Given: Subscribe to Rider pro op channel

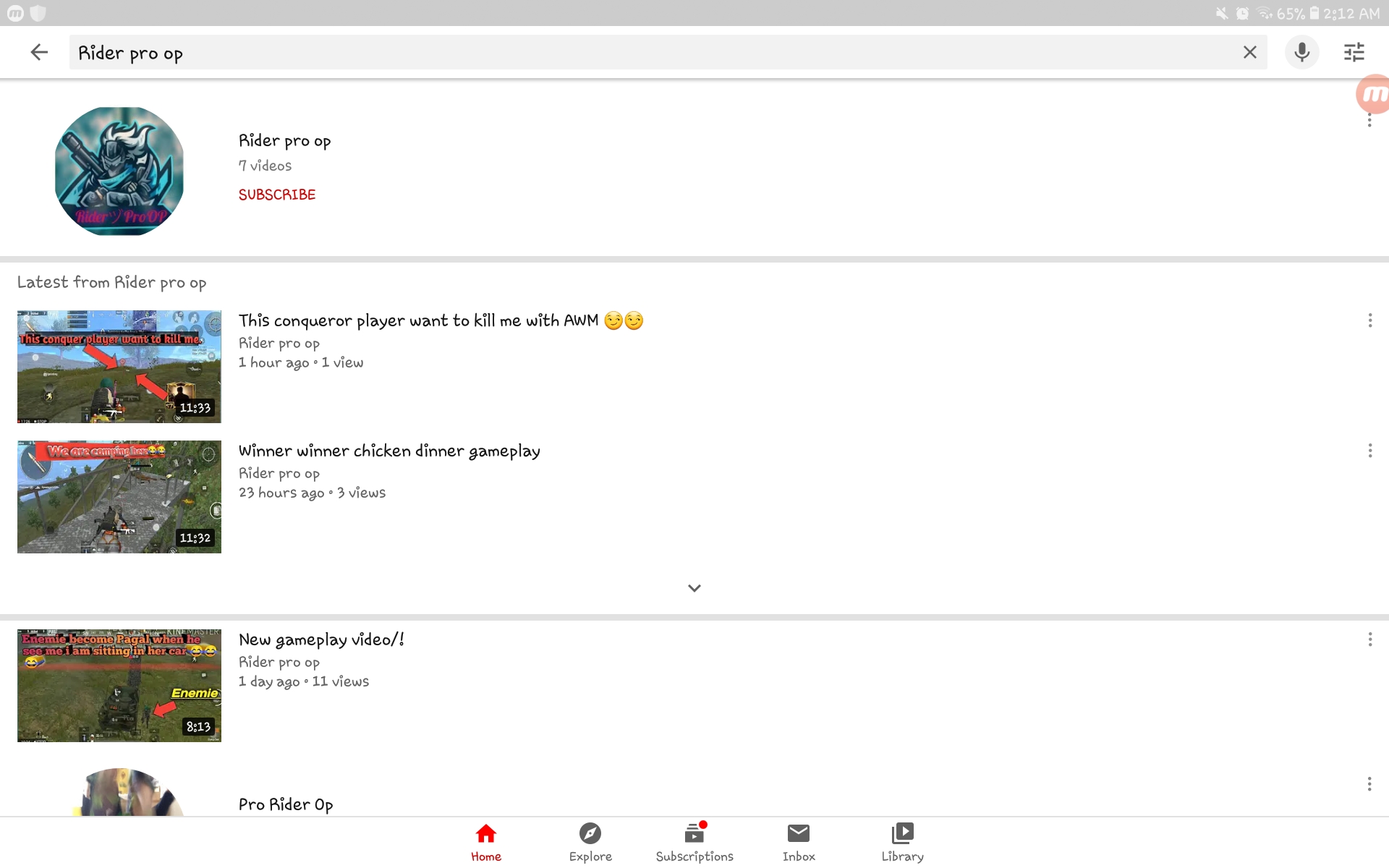Looking at the screenshot, I should [x=277, y=195].
